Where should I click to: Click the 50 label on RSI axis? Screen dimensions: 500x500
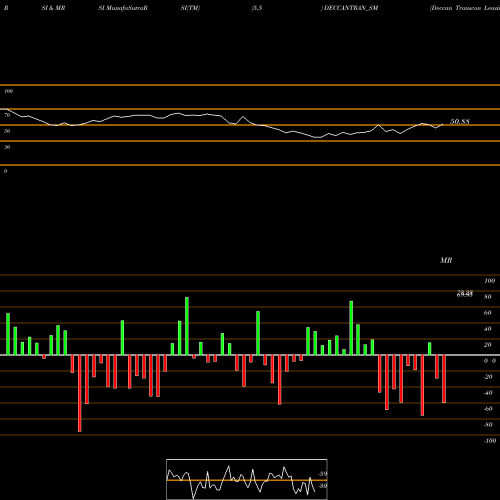coord(7,131)
